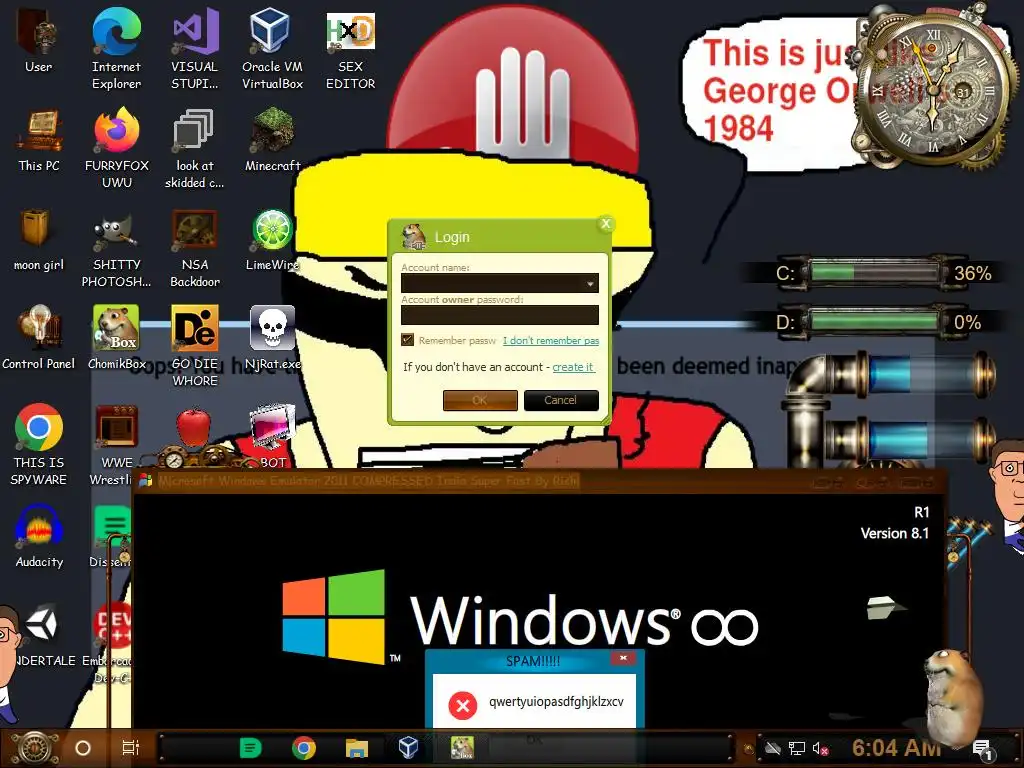Click the 'Version 8.1' text

(x=894, y=534)
